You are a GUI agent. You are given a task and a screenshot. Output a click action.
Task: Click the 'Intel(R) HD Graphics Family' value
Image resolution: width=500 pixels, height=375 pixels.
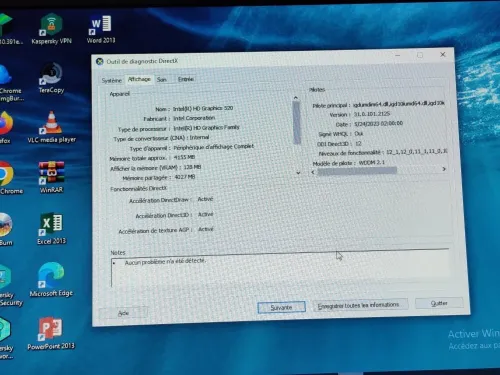206,127
